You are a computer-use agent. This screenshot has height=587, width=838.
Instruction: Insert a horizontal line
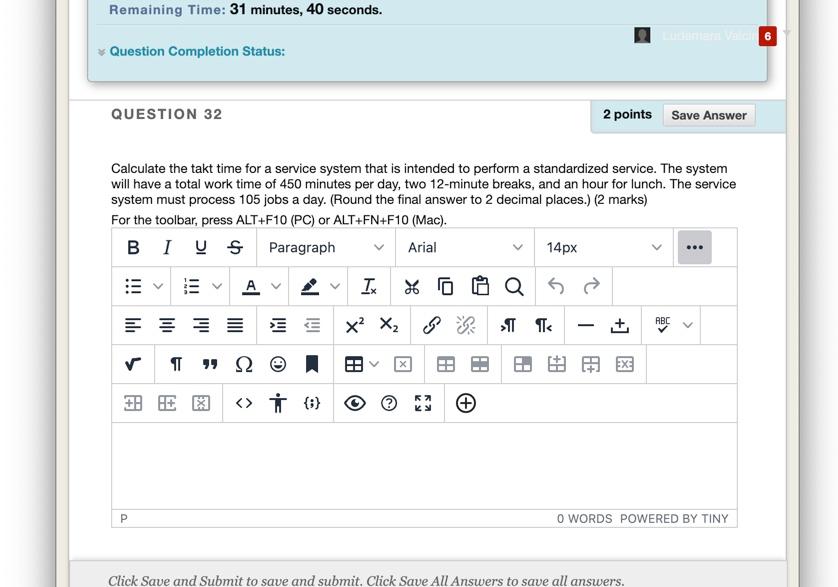click(x=585, y=325)
